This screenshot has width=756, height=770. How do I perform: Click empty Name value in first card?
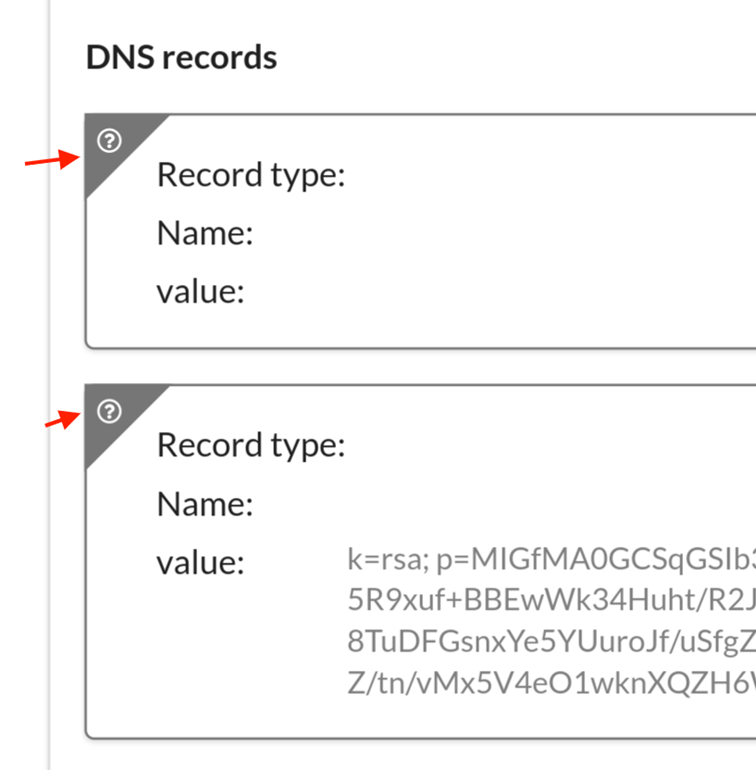(552, 233)
